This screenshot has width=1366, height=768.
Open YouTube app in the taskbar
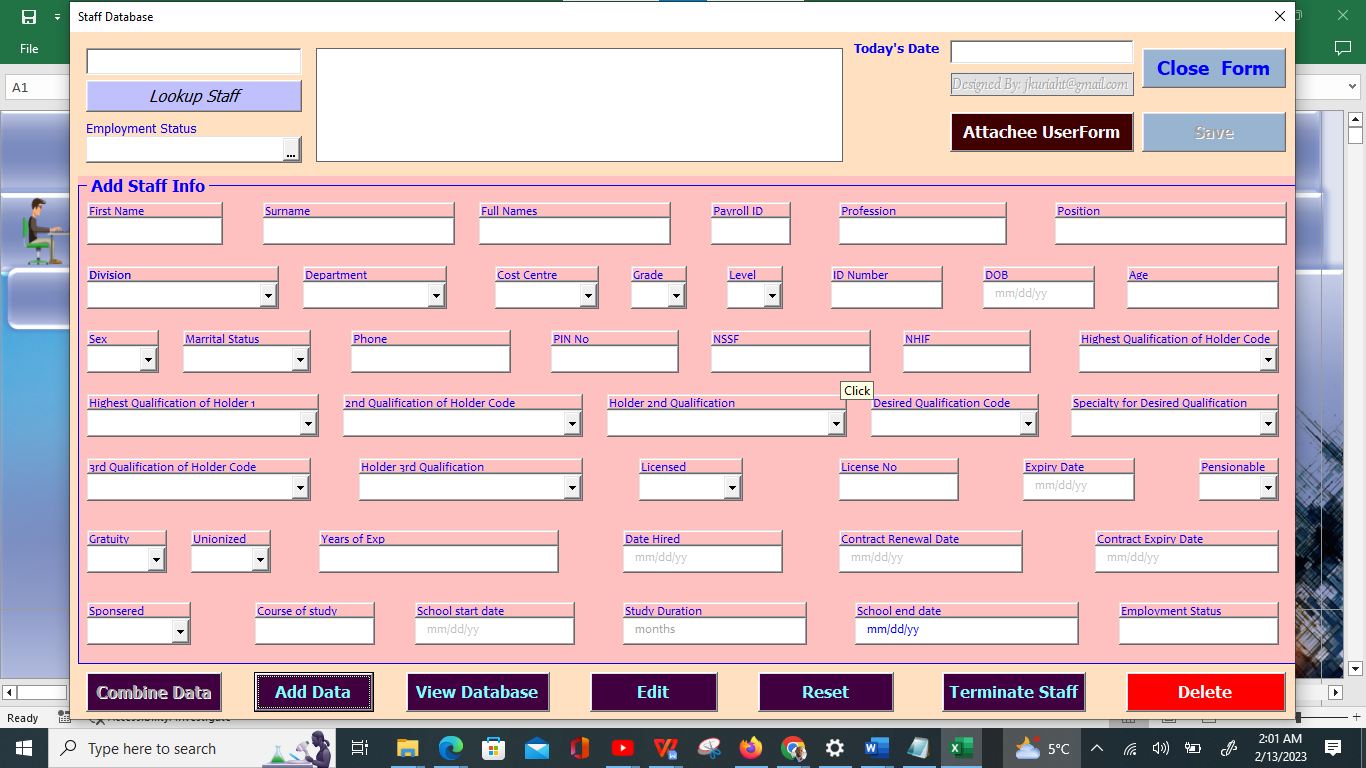(622, 748)
